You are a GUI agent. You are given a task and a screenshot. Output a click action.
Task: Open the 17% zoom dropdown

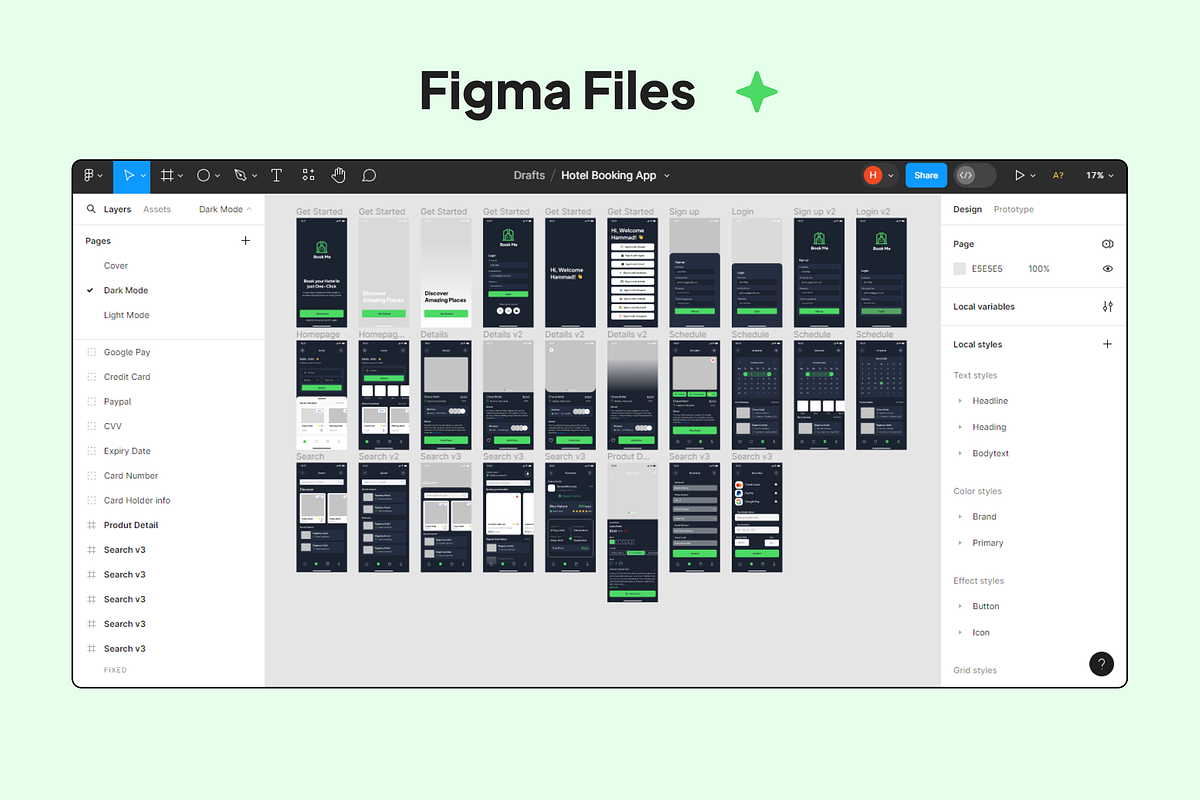pos(1100,175)
